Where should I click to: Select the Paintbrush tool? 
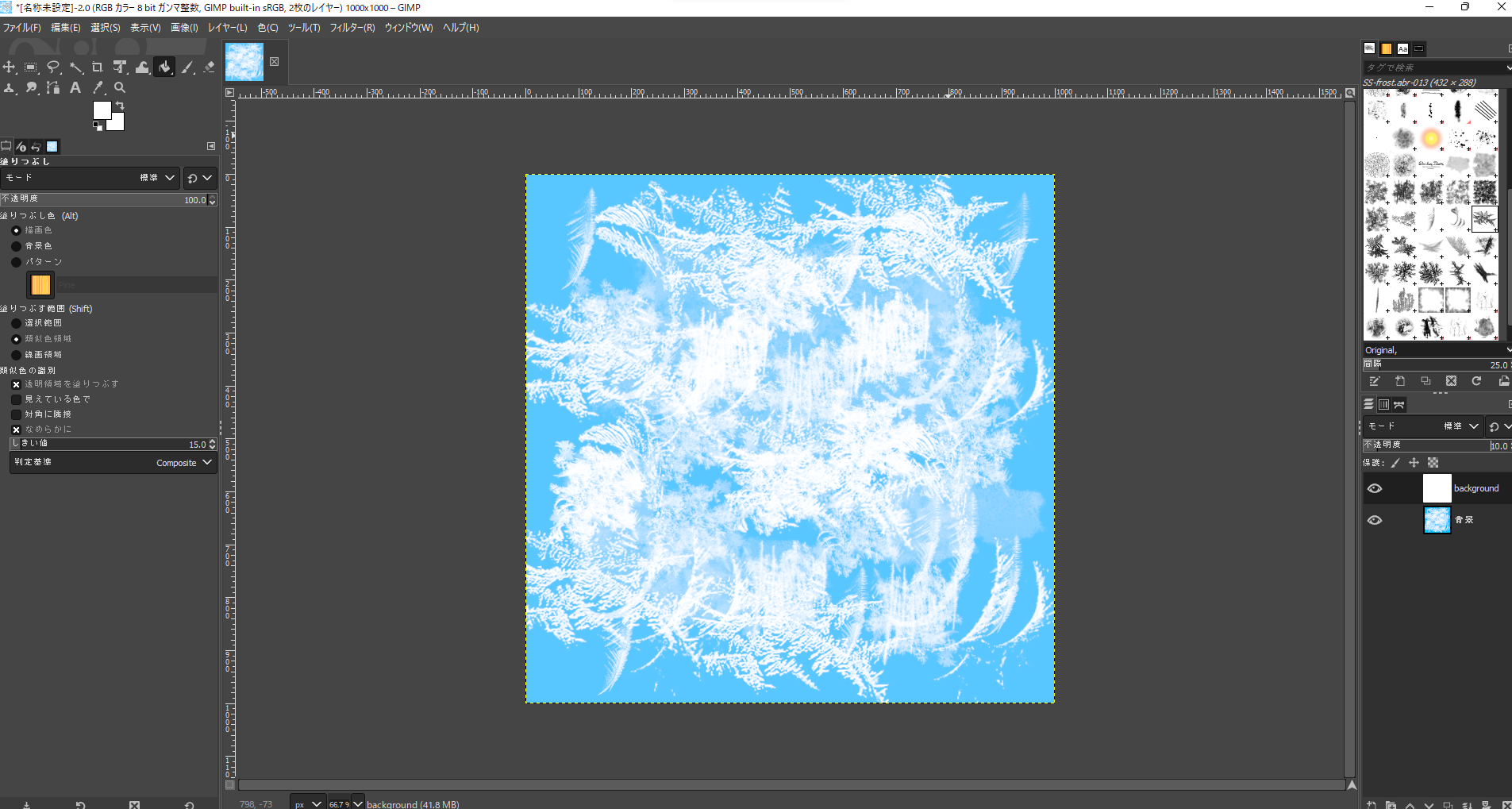187,67
